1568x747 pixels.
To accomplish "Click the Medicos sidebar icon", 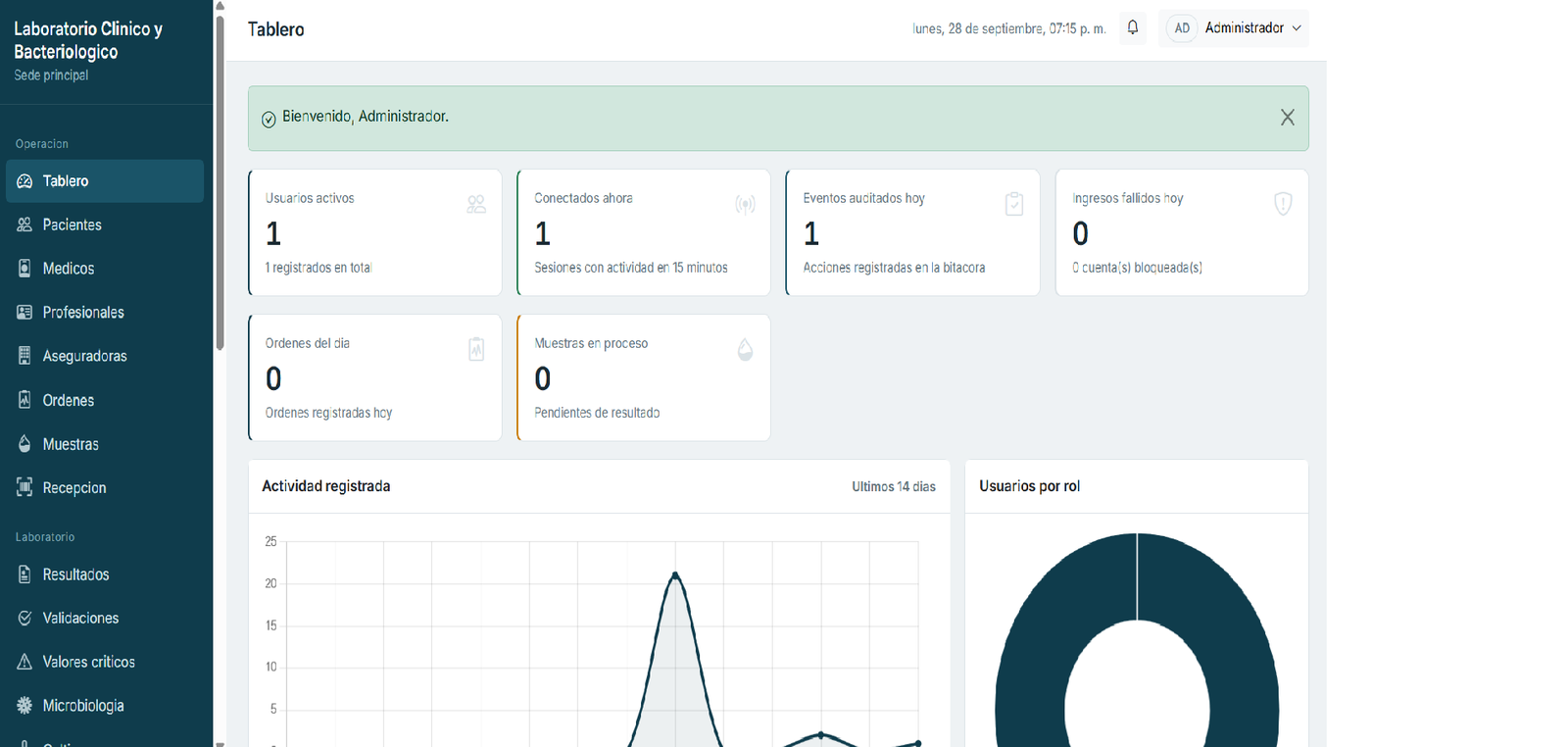I will tap(24, 268).
